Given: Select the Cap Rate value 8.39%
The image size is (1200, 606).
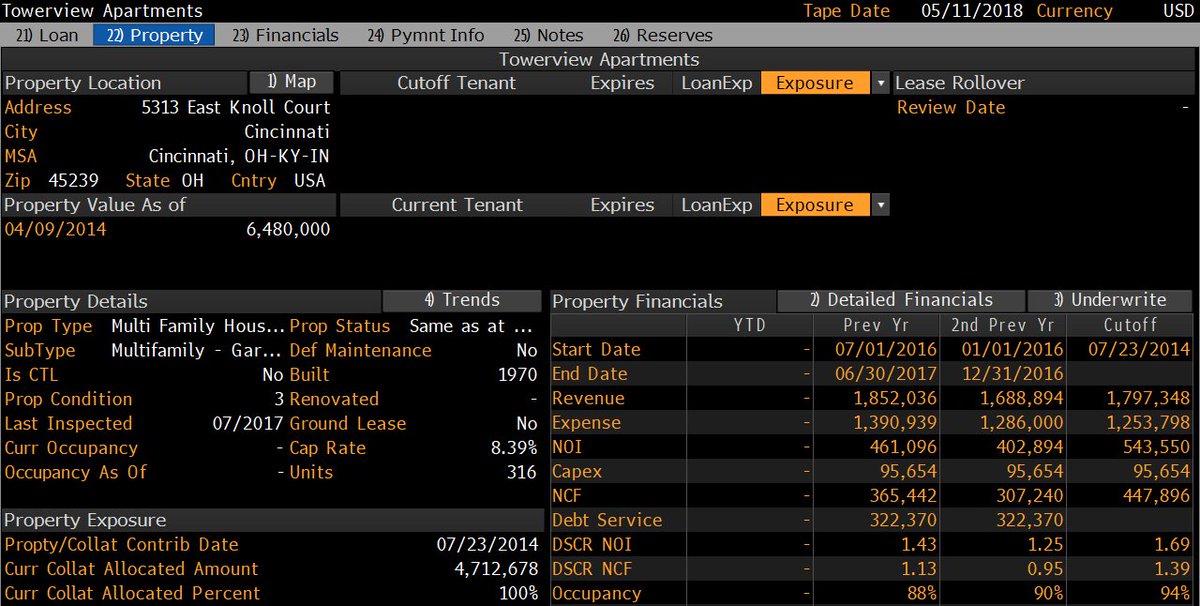Looking at the screenshot, I should [514, 448].
